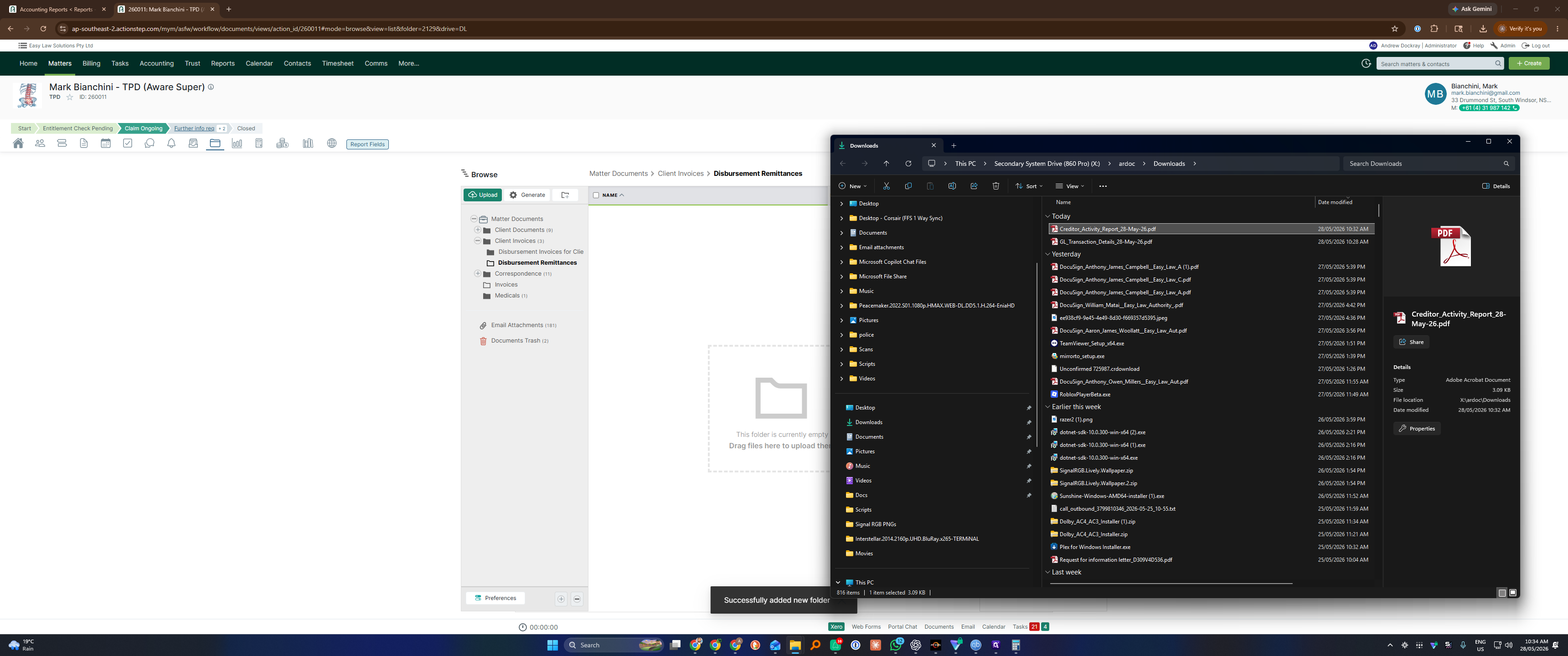Click the Up arrow in Explorer navigation
1568x656 pixels.
click(x=886, y=164)
